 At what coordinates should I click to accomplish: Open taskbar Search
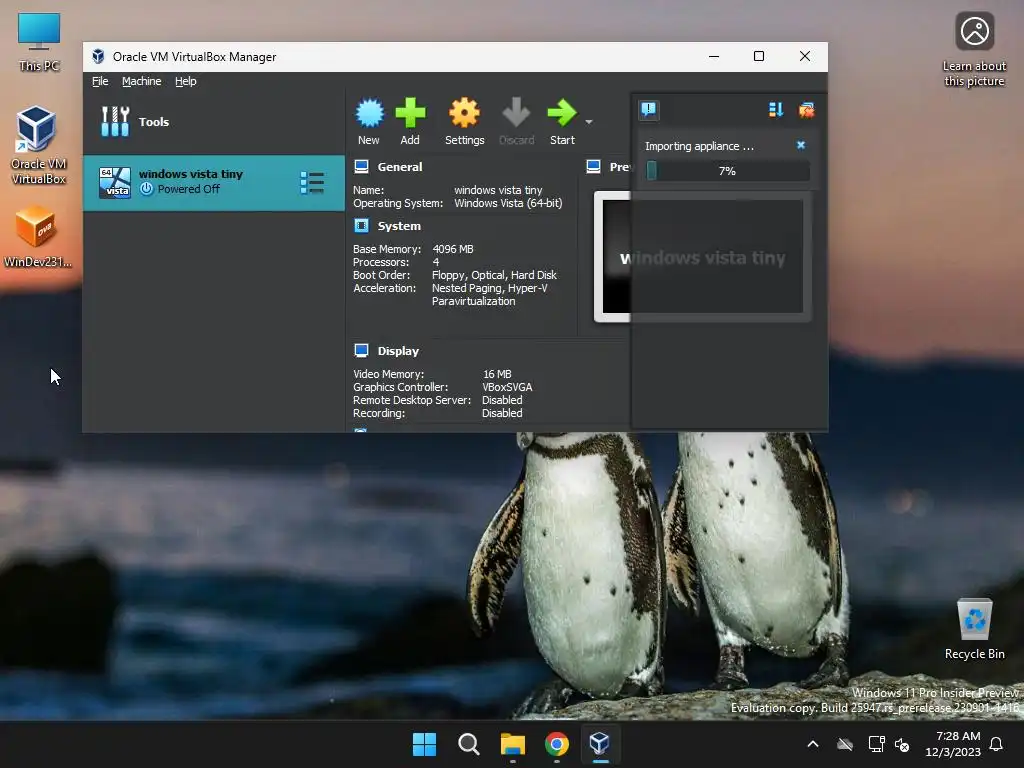(x=468, y=744)
